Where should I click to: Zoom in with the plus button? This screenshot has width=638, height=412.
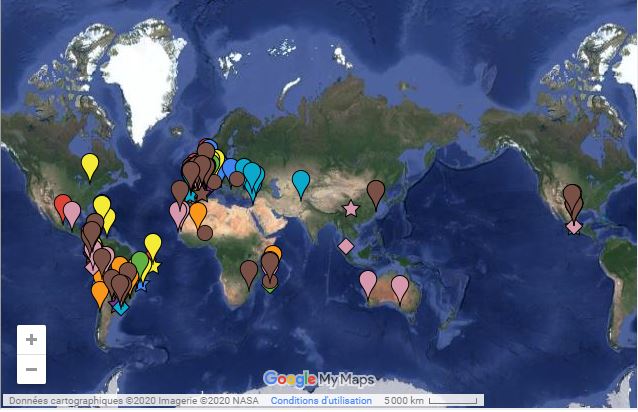[31, 340]
